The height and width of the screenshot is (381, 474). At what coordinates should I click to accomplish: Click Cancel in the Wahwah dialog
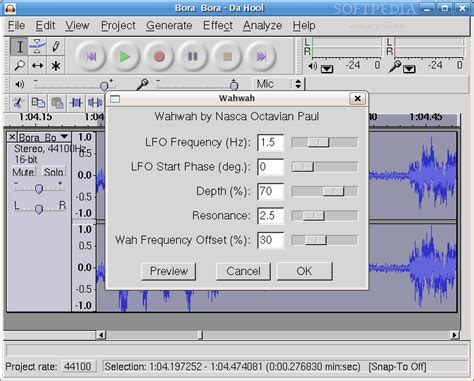[243, 271]
